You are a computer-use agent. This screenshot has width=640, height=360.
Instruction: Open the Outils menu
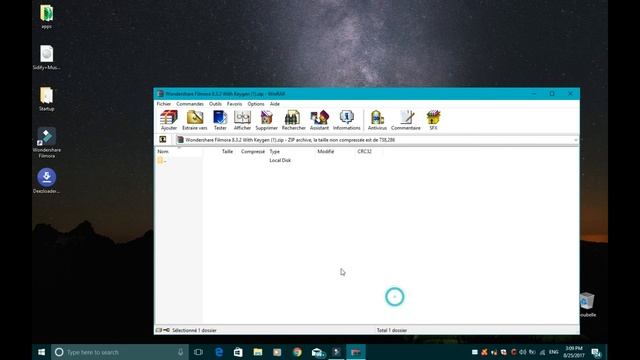[215, 104]
